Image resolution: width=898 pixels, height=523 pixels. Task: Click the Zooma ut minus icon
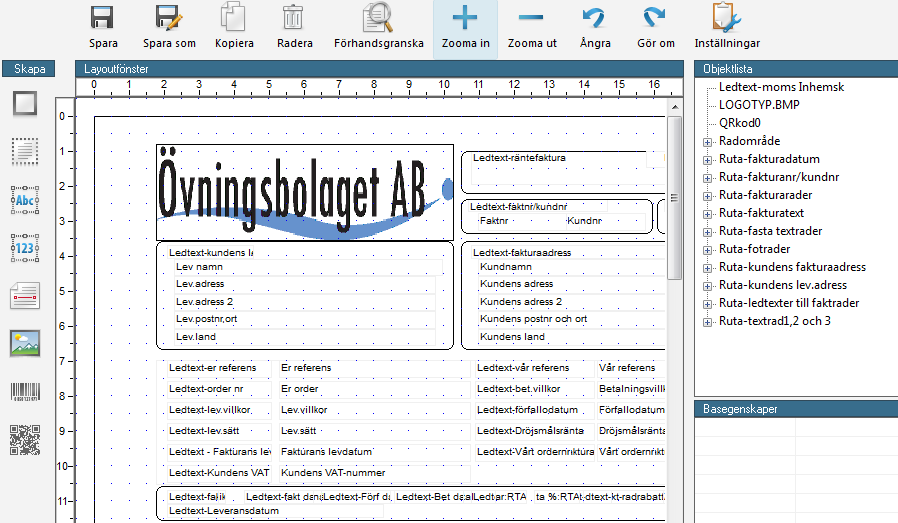531,18
